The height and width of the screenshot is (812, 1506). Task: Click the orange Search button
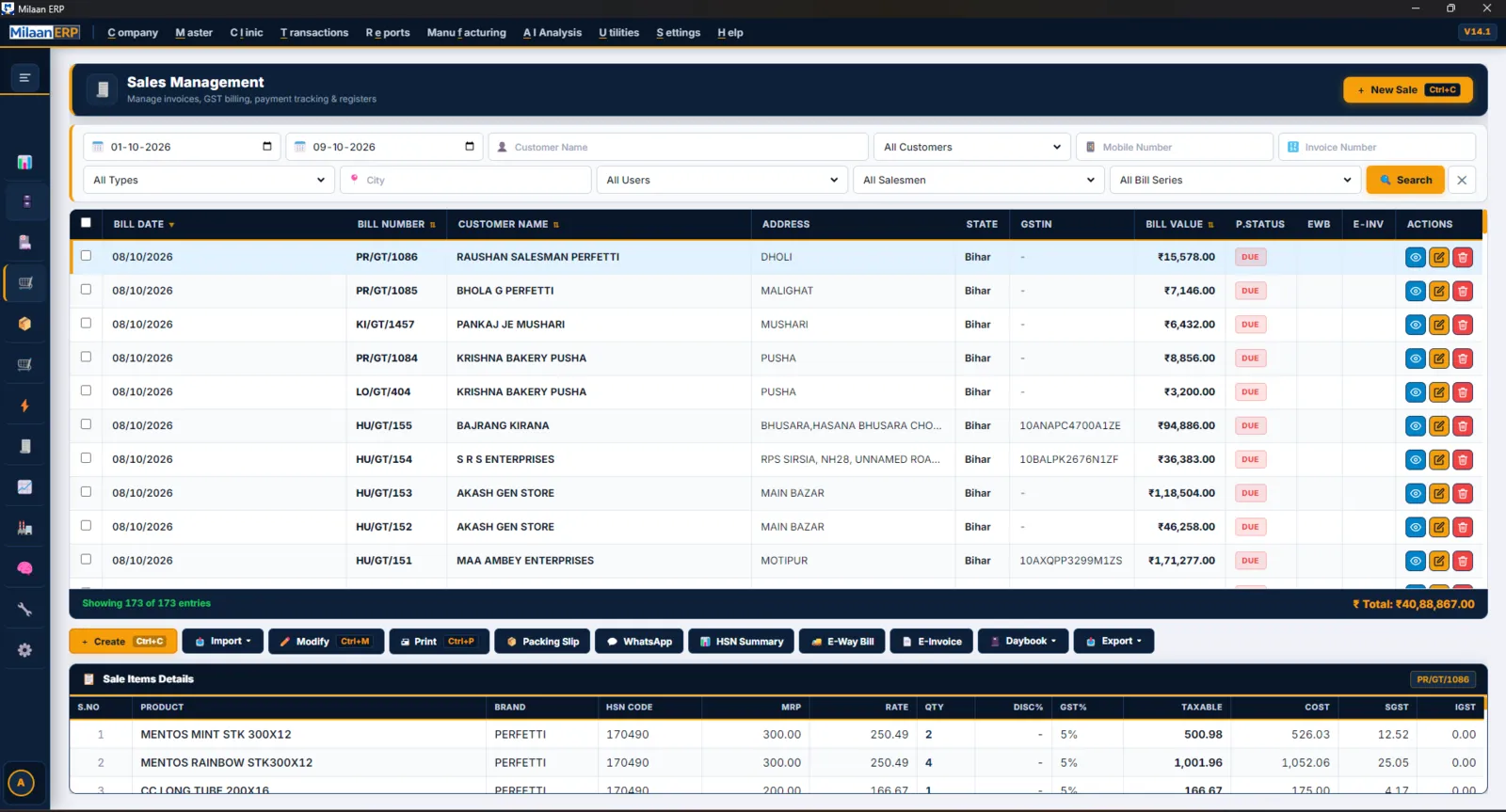coord(1404,180)
